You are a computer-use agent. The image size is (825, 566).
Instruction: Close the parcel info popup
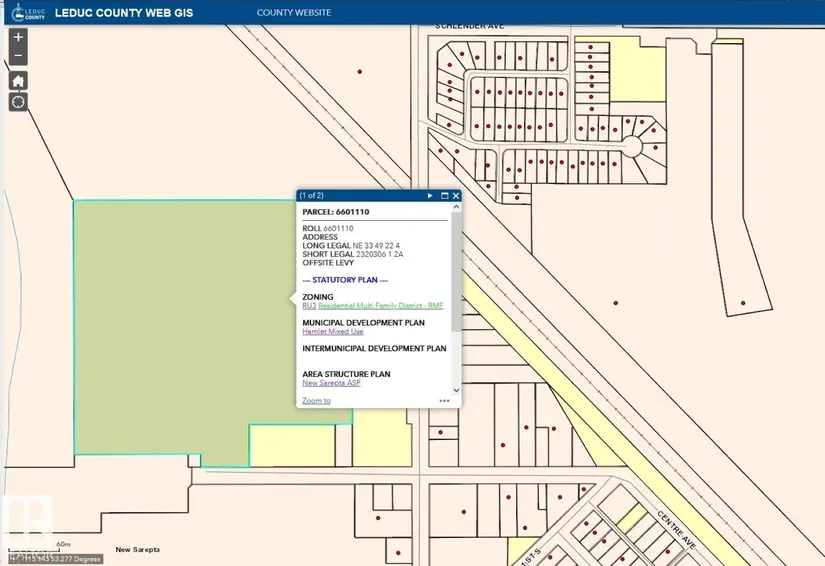456,196
